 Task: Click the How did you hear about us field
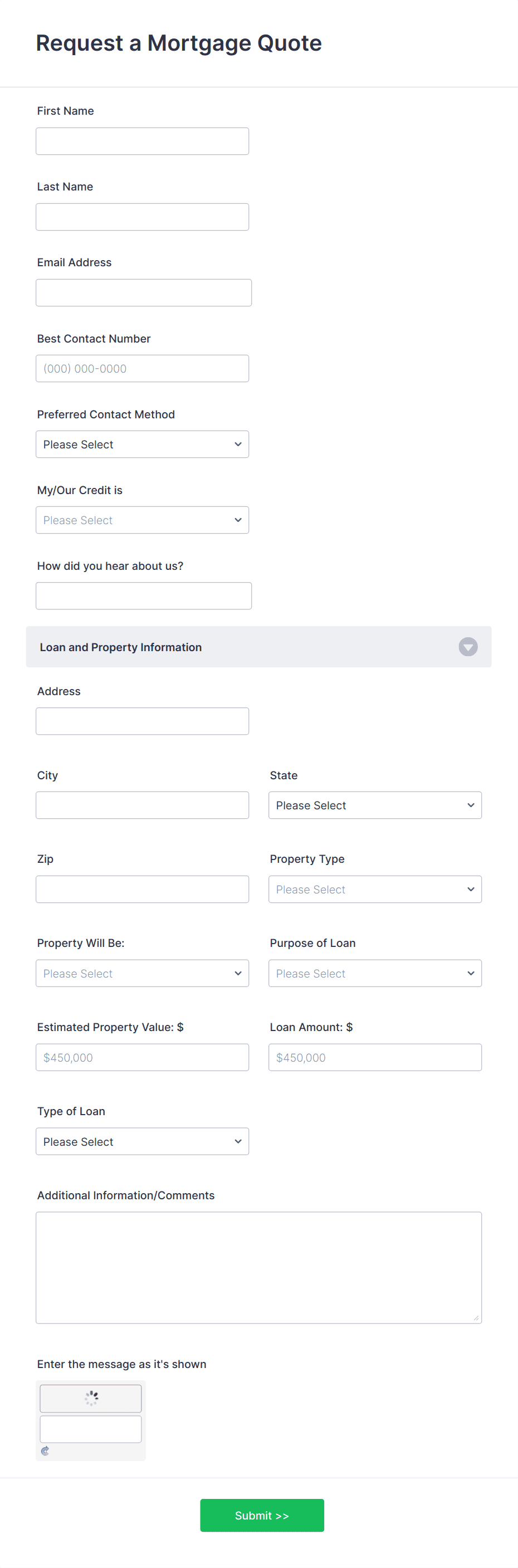pyautogui.click(x=144, y=595)
